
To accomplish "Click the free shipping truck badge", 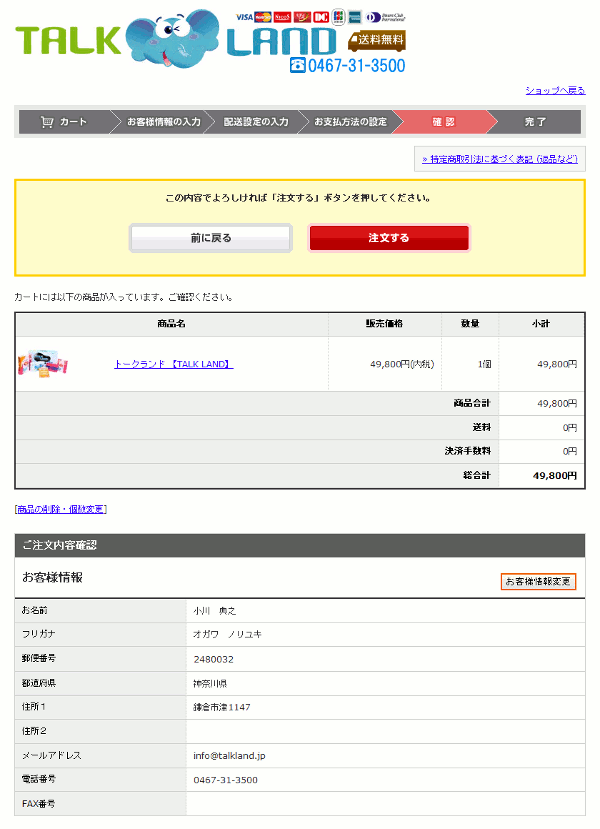I will (x=377, y=40).
